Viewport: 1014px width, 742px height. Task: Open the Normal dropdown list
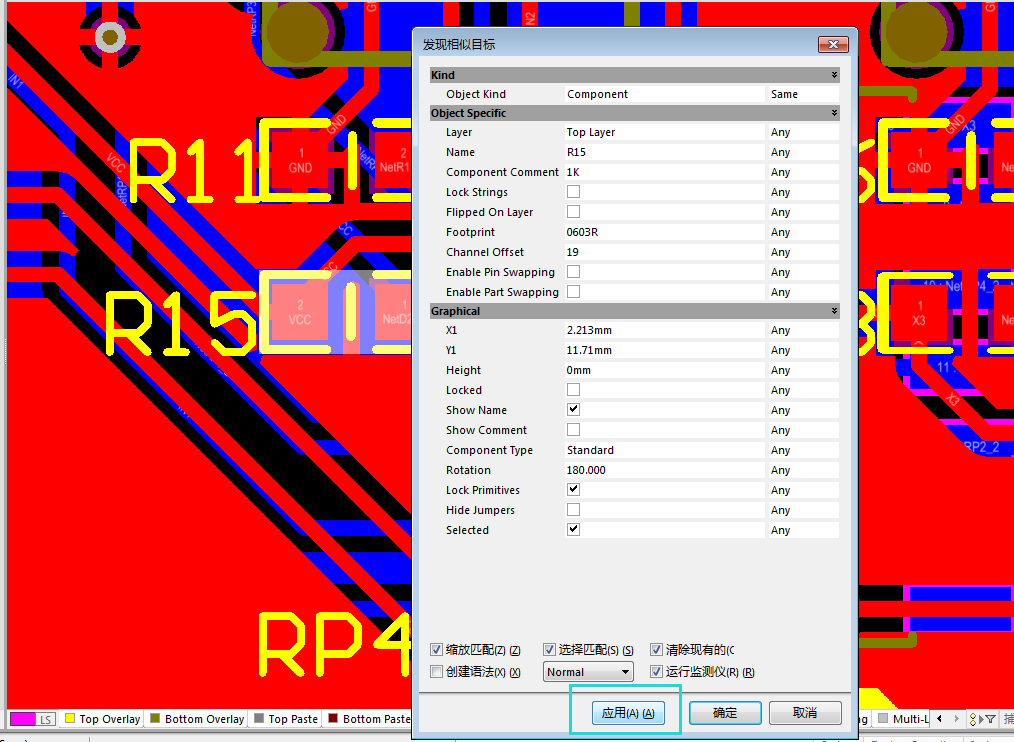[x=588, y=672]
